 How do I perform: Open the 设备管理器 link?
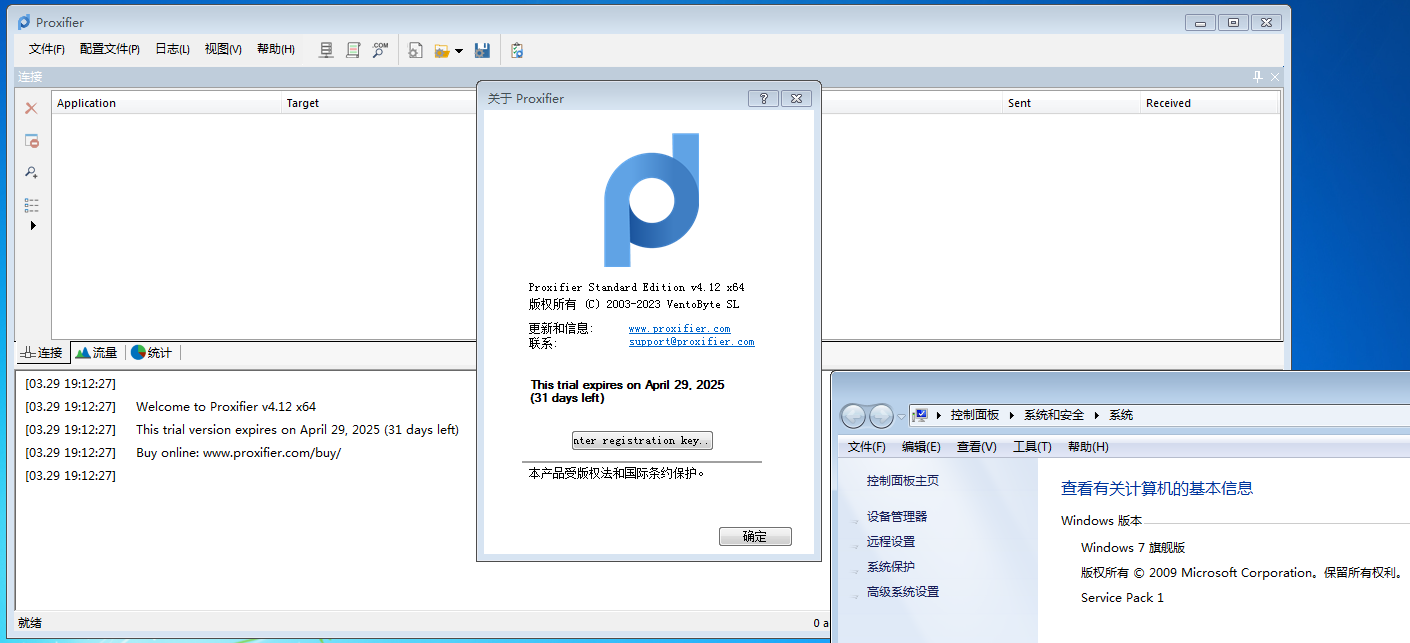point(897,517)
